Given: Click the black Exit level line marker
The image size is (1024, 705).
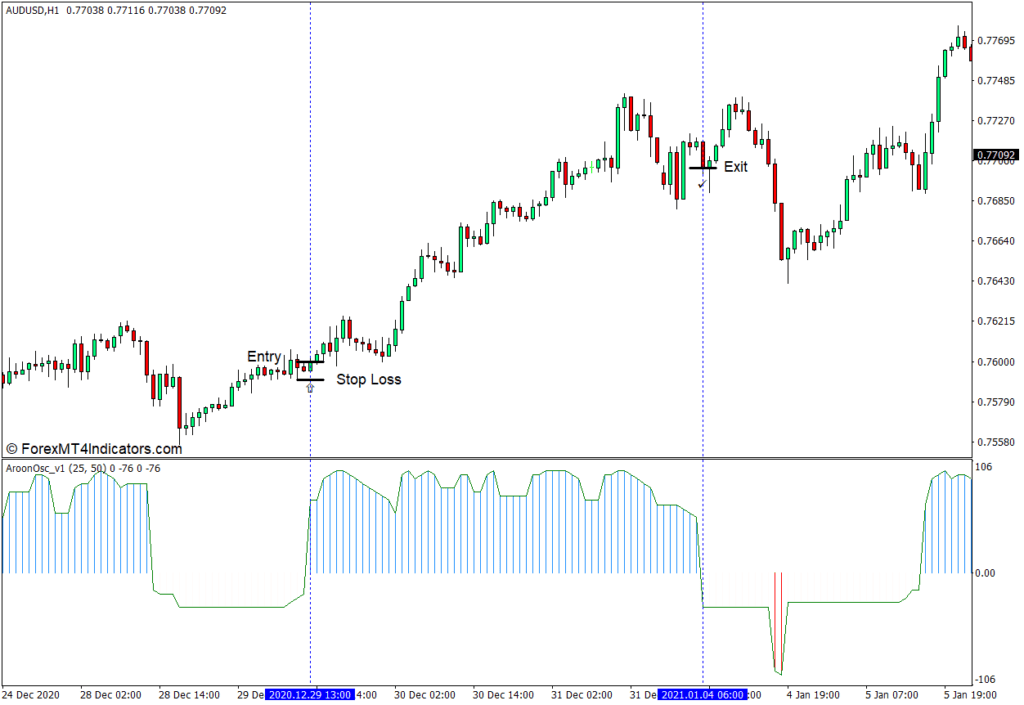Looking at the screenshot, I should tap(702, 168).
